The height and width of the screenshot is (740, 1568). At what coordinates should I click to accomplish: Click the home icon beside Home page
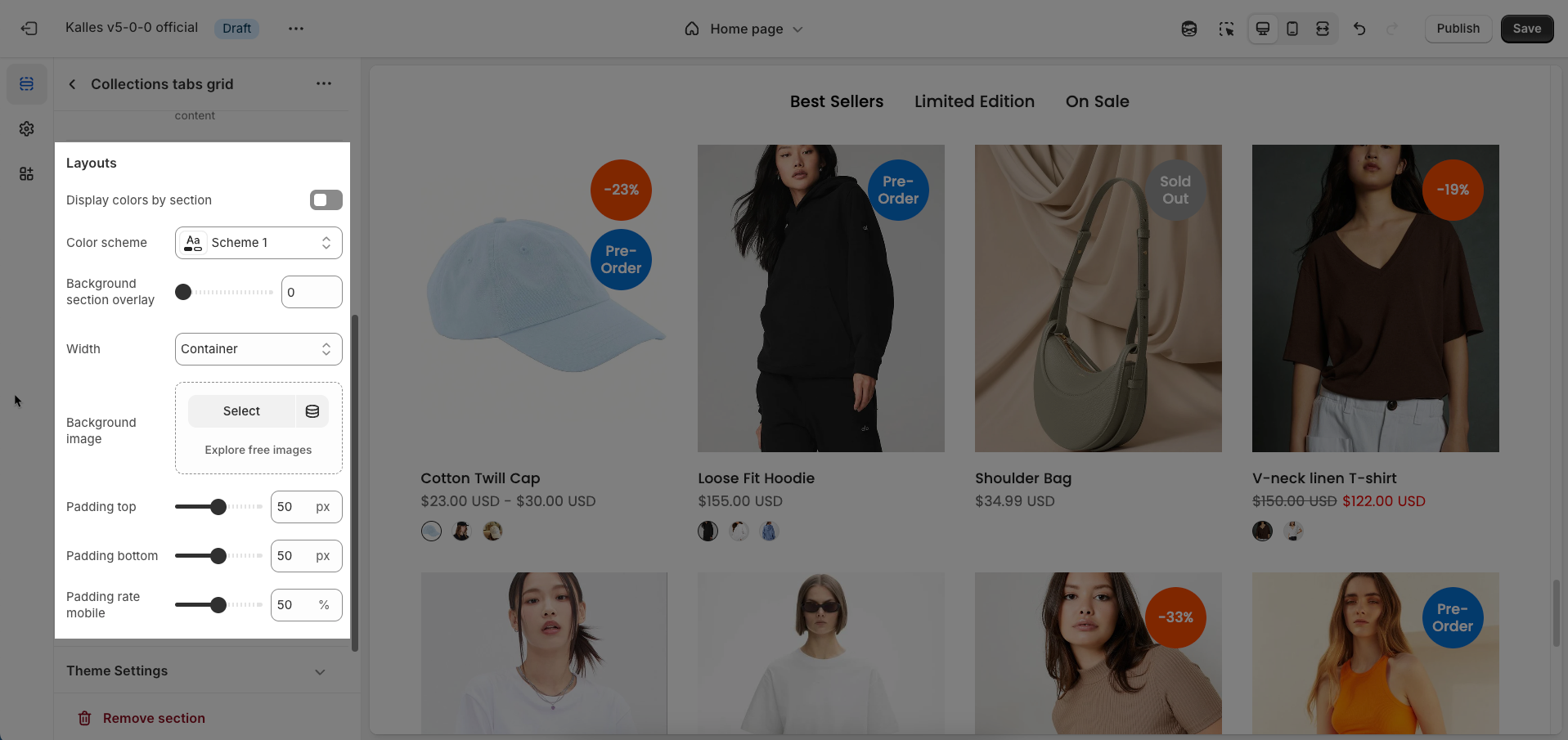click(x=692, y=29)
